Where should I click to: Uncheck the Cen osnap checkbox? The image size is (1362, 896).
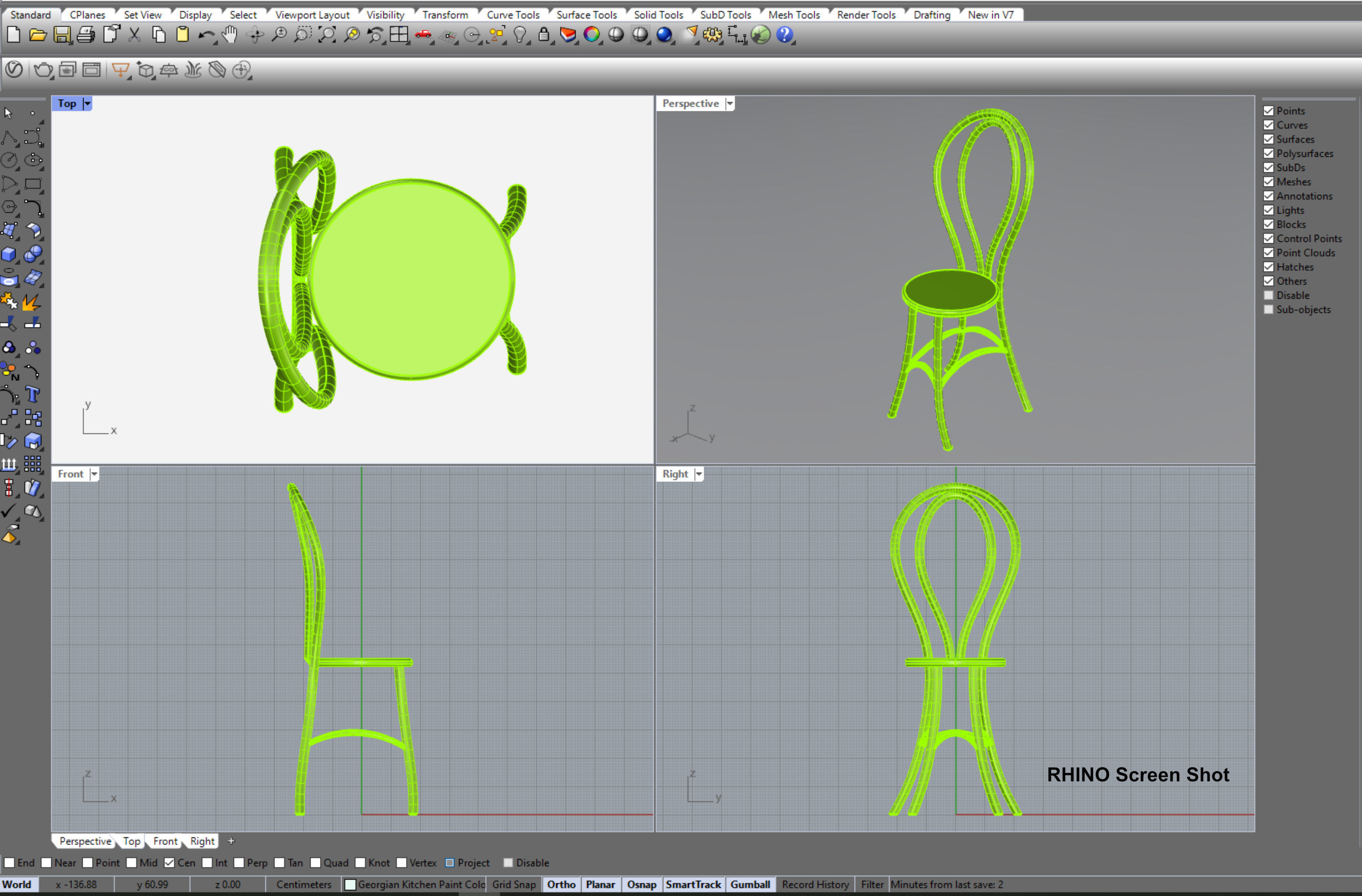170,862
